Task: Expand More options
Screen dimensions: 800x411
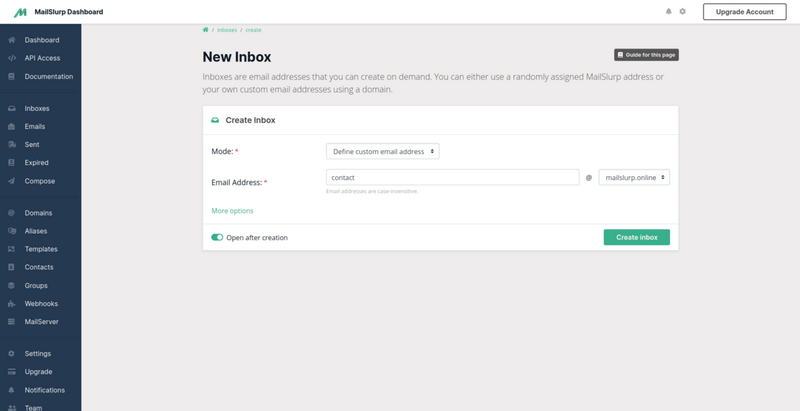Action: [x=232, y=211]
